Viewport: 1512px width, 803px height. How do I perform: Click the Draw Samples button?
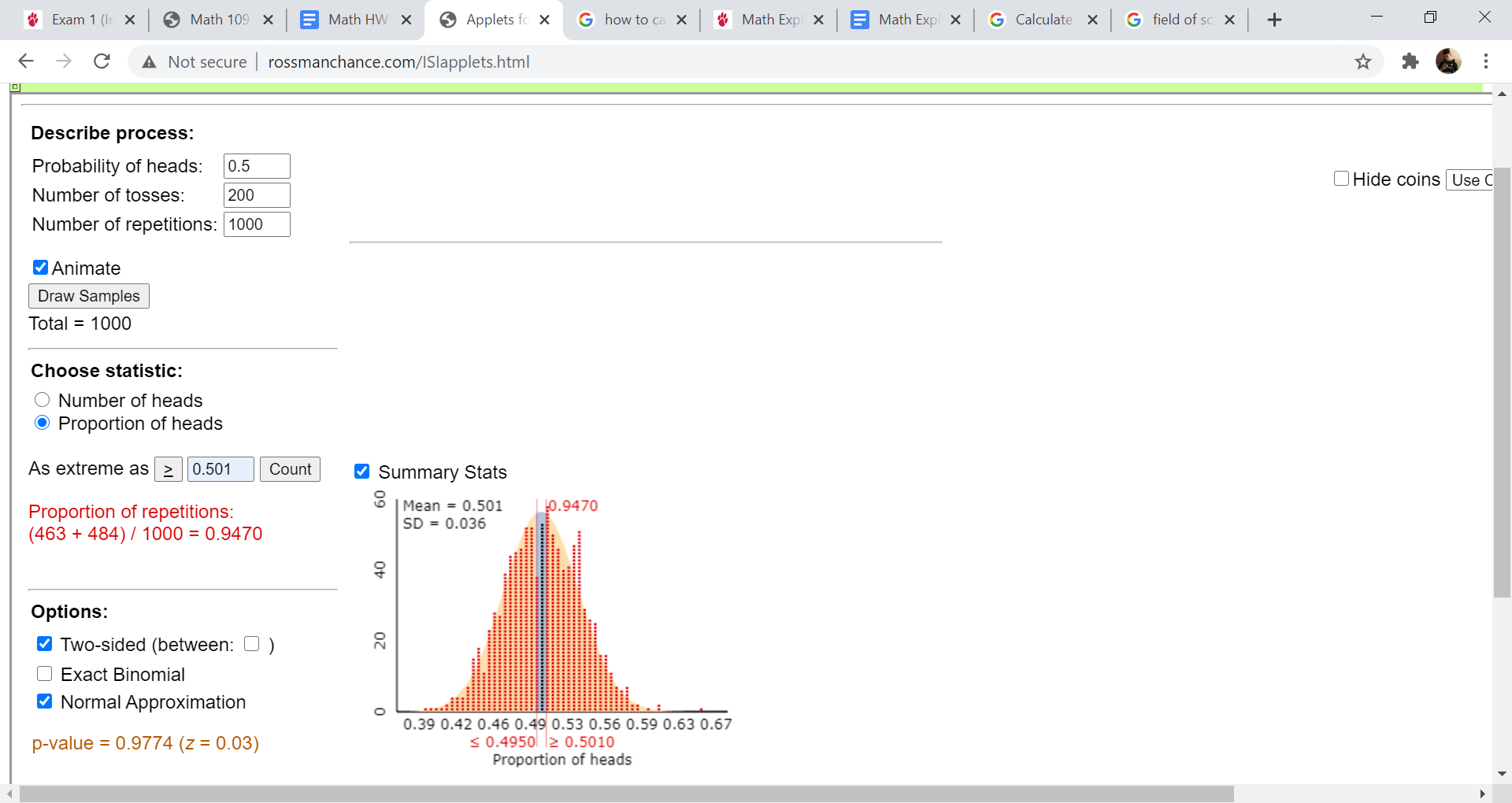89,296
